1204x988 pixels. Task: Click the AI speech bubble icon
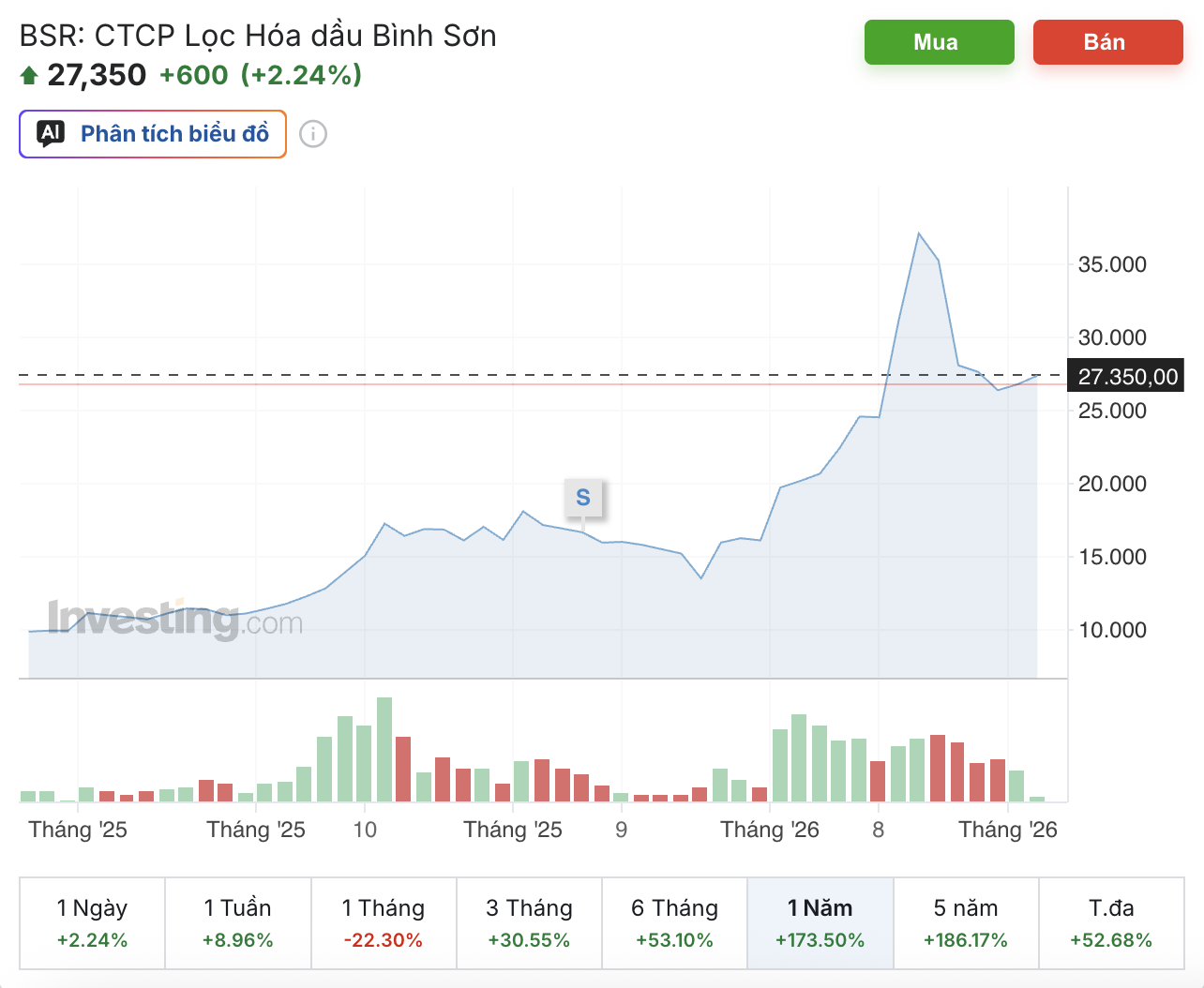click(52, 134)
